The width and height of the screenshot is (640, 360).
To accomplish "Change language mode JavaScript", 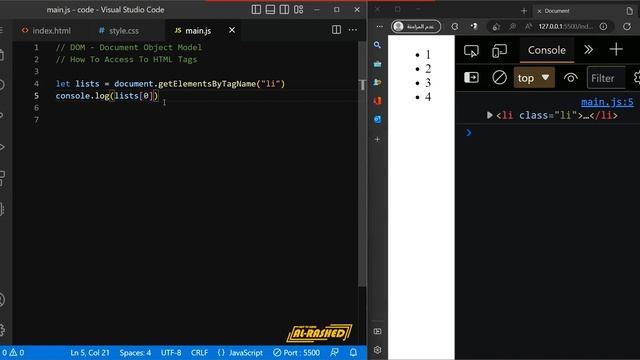I will [240, 353].
